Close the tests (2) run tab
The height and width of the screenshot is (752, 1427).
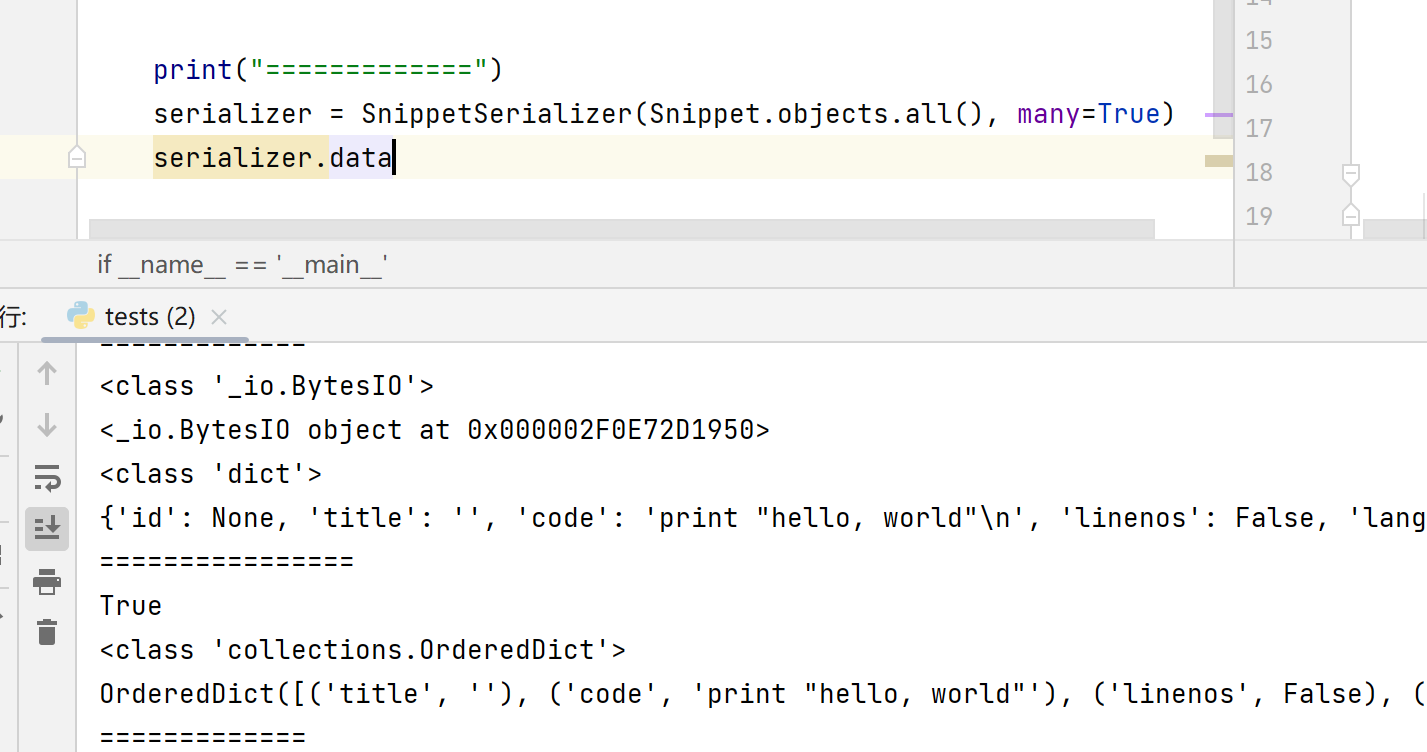click(219, 317)
